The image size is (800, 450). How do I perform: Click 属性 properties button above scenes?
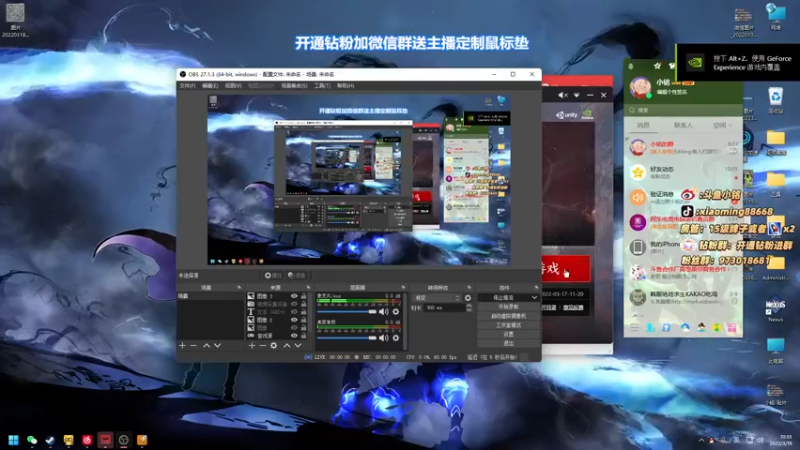click(x=273, y=276)
